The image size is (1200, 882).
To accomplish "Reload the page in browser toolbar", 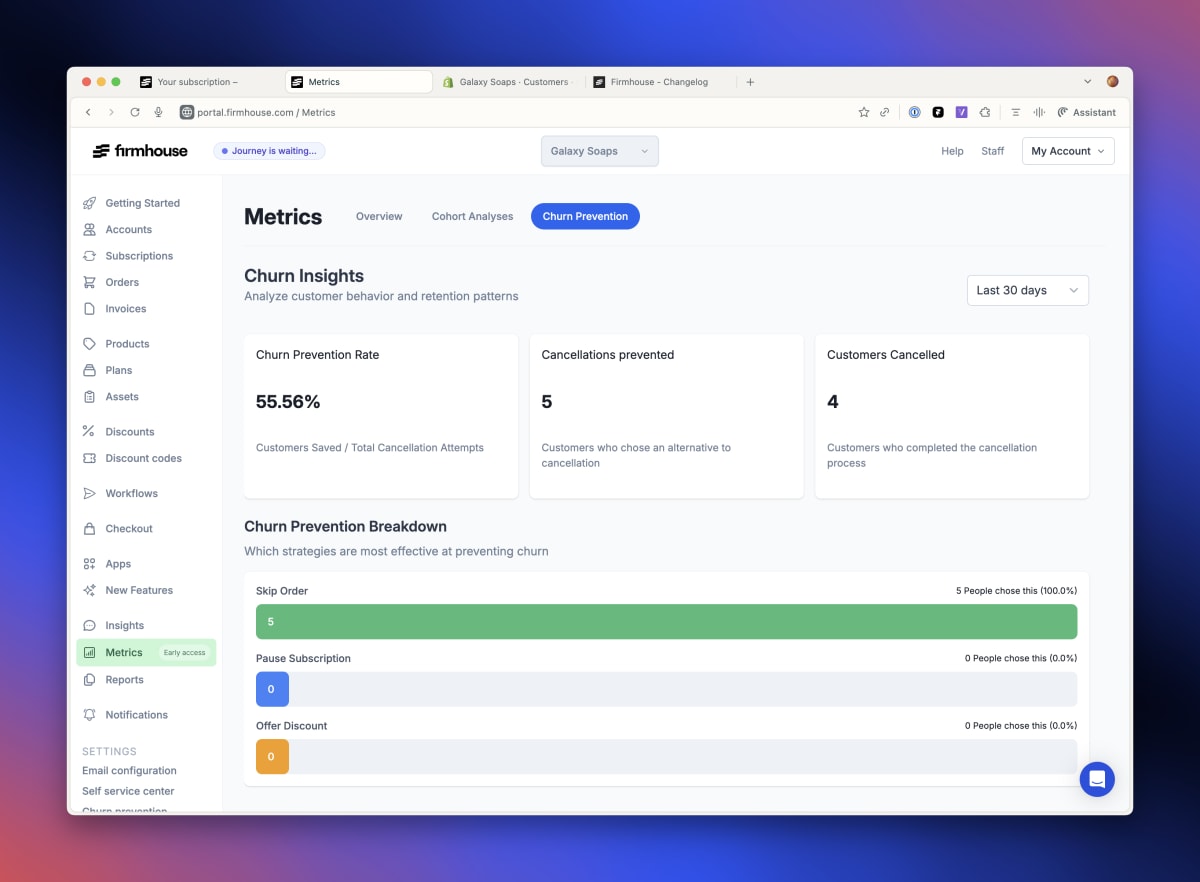I will (134, 113).
